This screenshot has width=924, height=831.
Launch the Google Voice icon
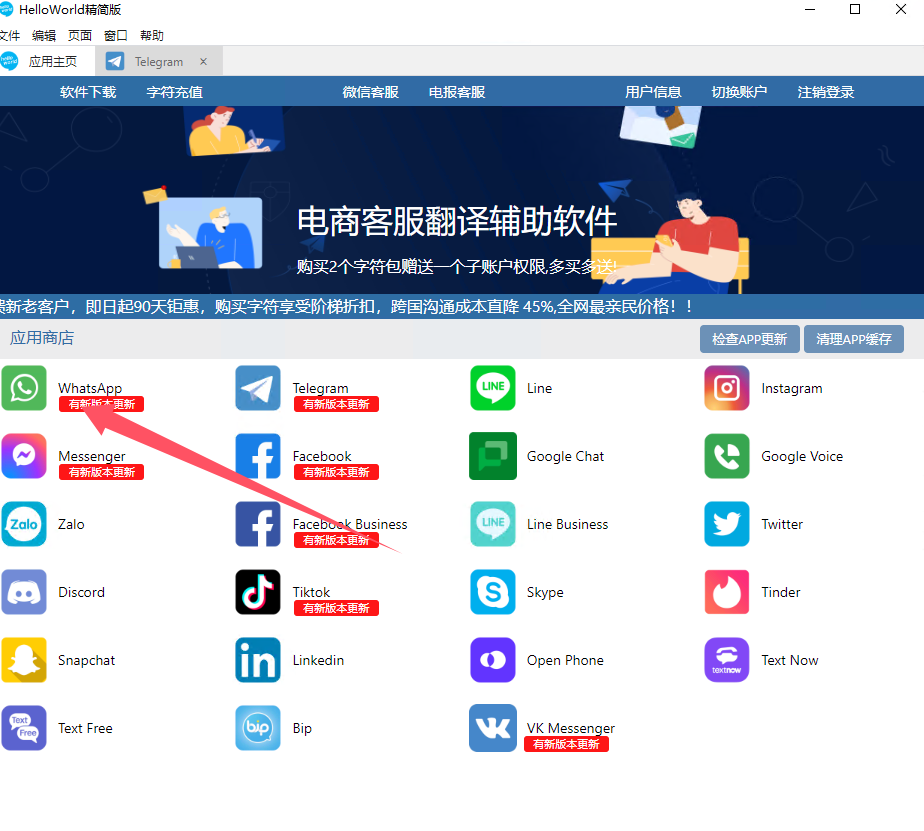(x=727, y=456)
